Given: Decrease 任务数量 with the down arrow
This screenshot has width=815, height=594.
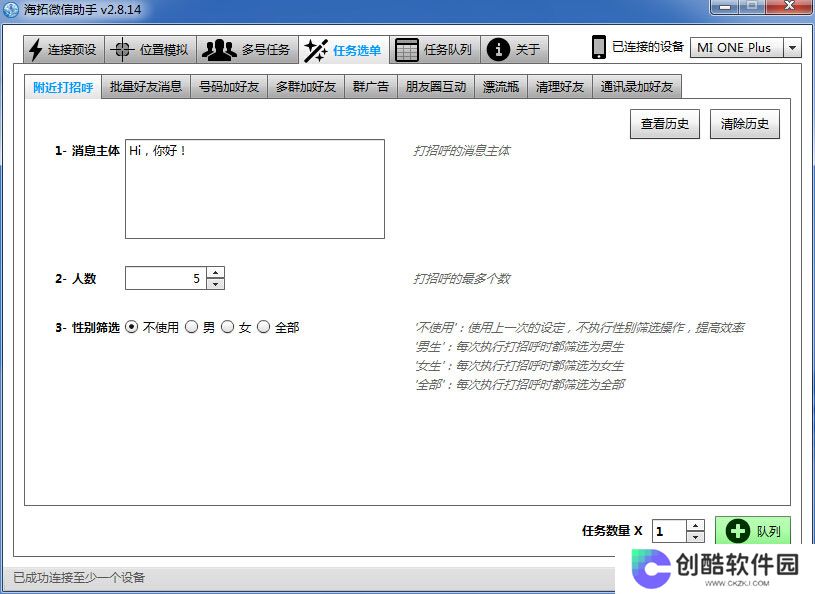Looking at the screenshot, I should (695, 537).
